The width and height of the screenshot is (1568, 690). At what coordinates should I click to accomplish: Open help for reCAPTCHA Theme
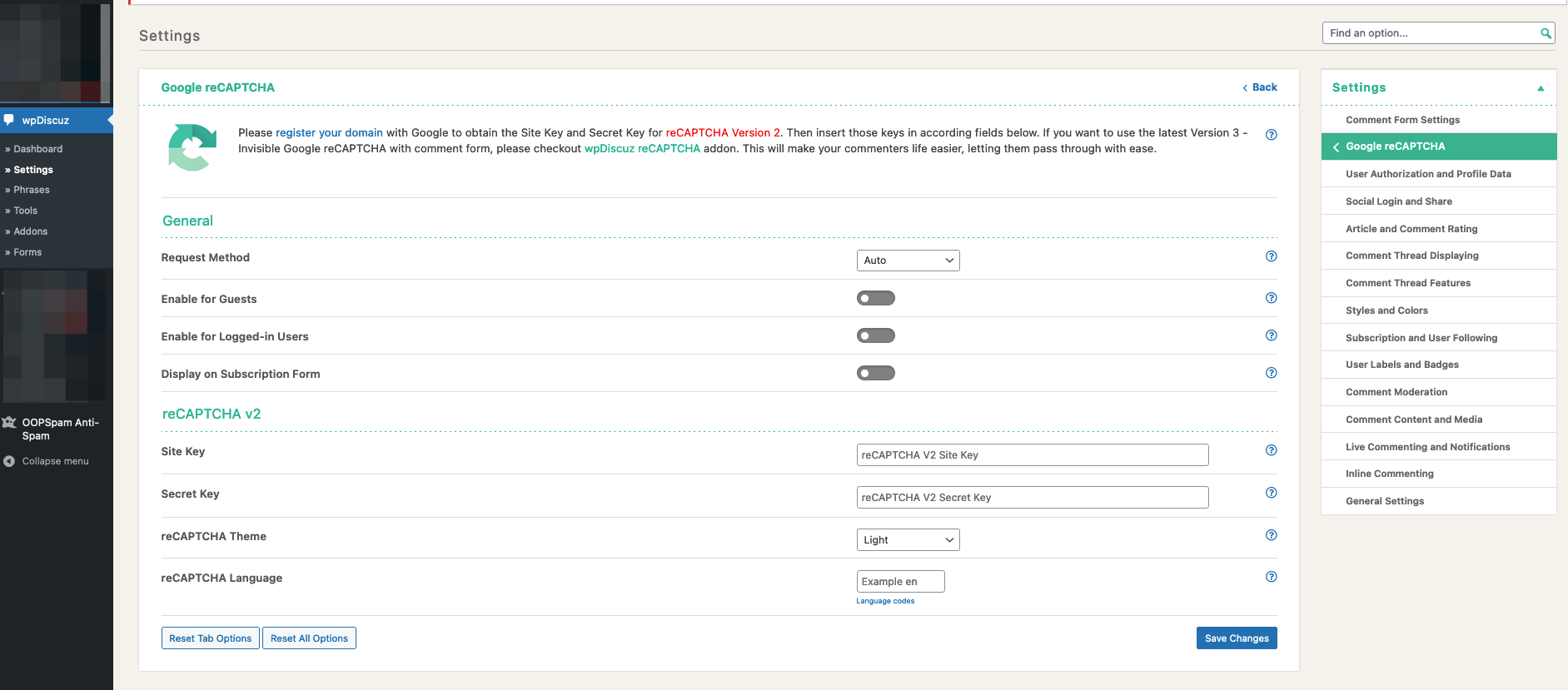pos(1271,535)
